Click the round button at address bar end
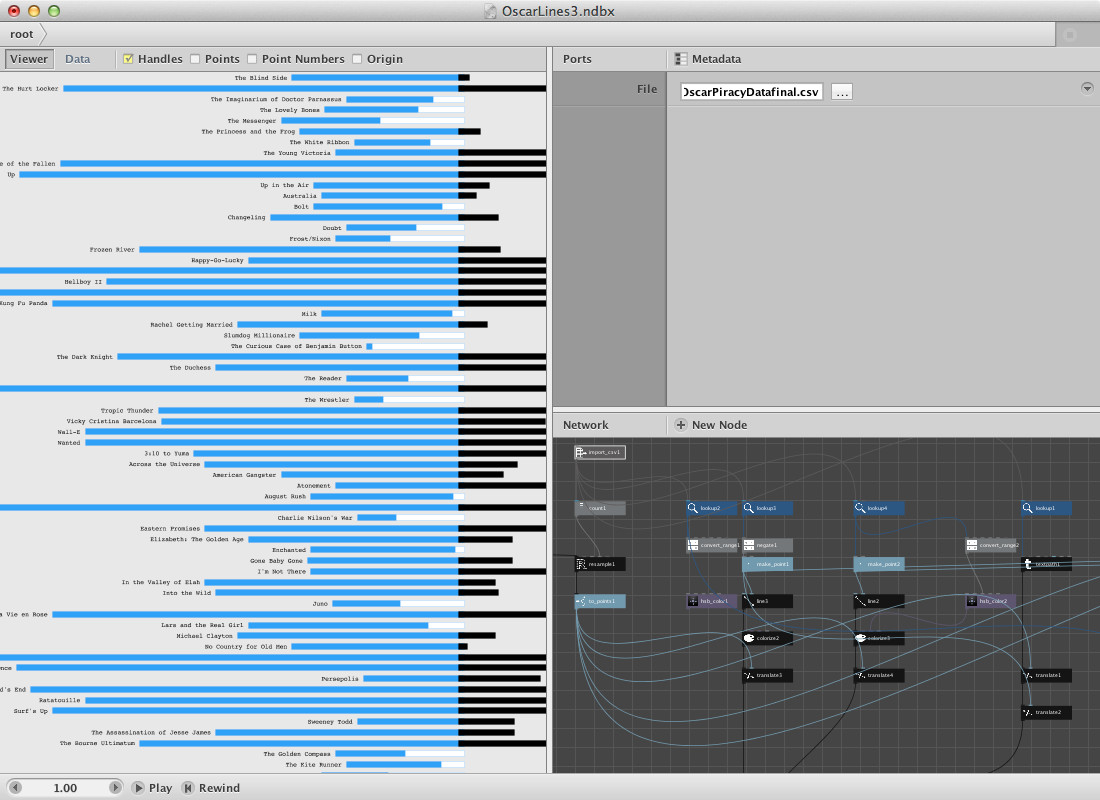Image resolution: width=1100 pixels, height=800 pixels. (1070, 34)
